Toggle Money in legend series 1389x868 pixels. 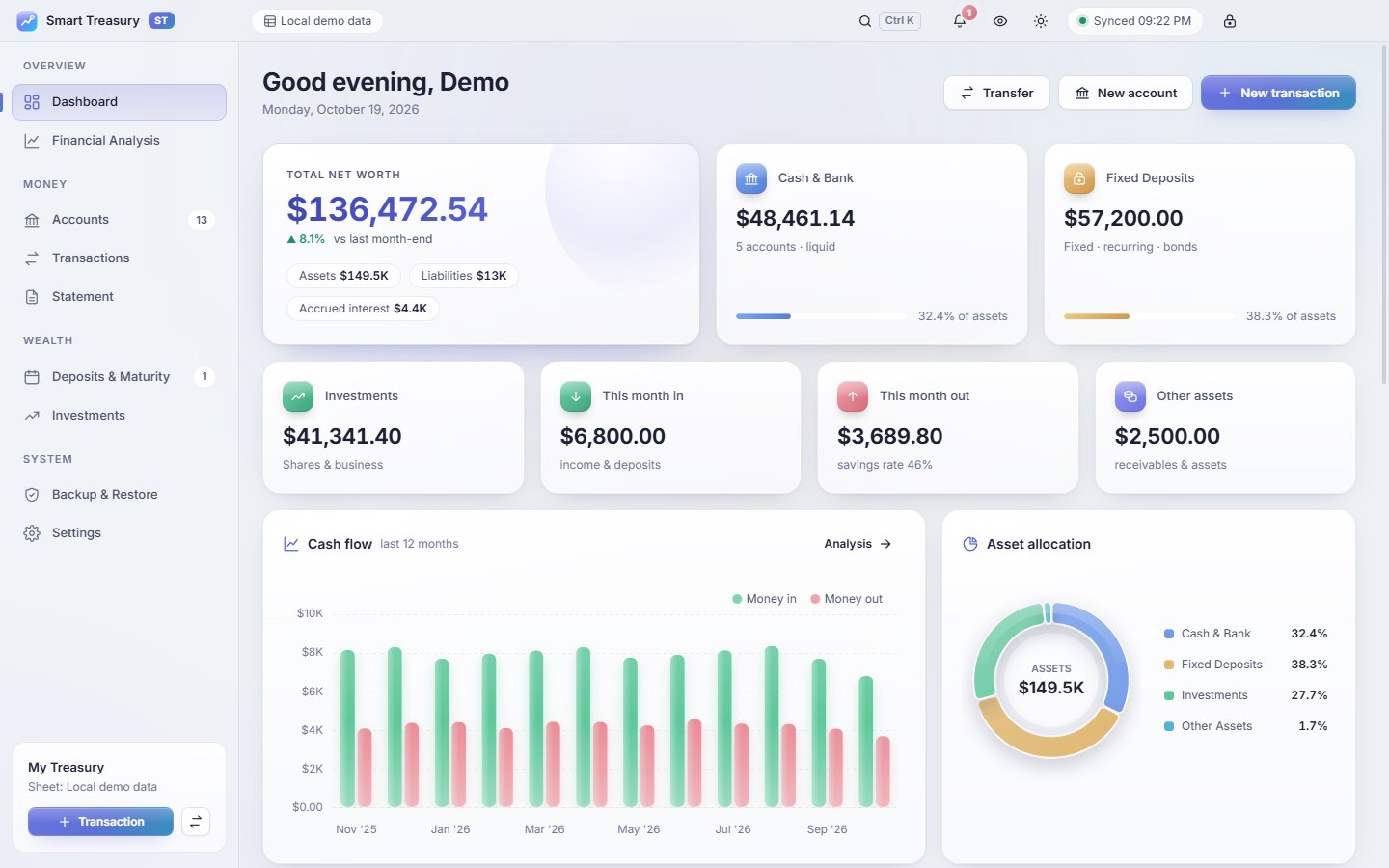pos(764,599)
